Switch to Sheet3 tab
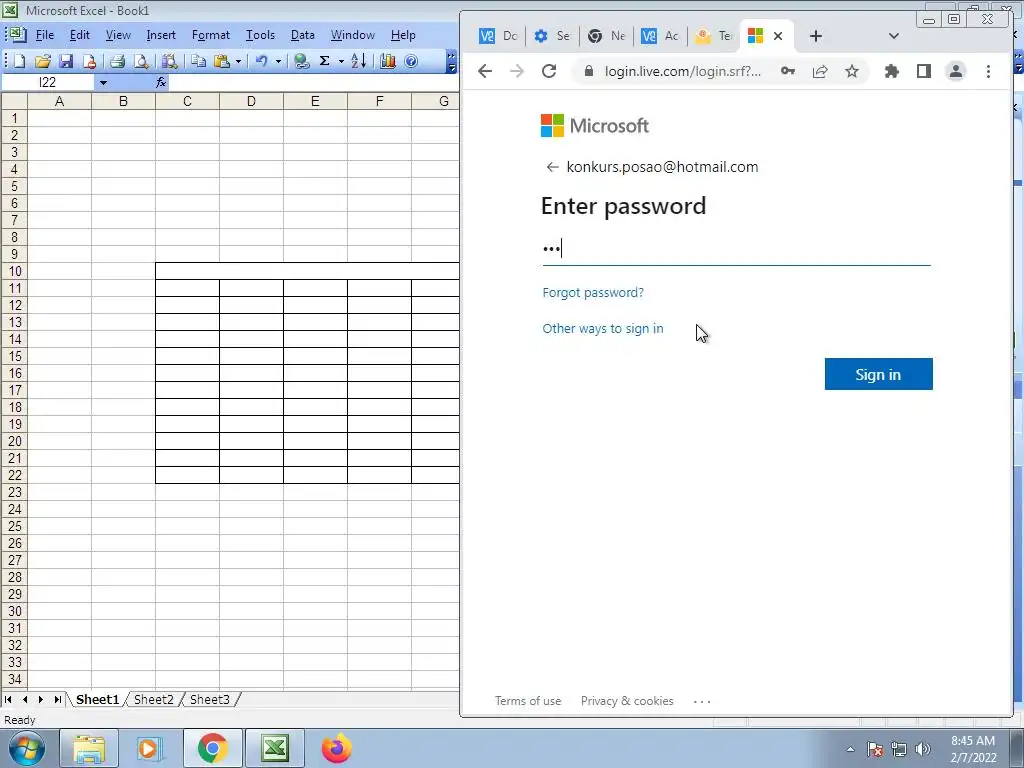This screenshot has width=1024, height=768. pyautogui.click(x=210, y=699)
